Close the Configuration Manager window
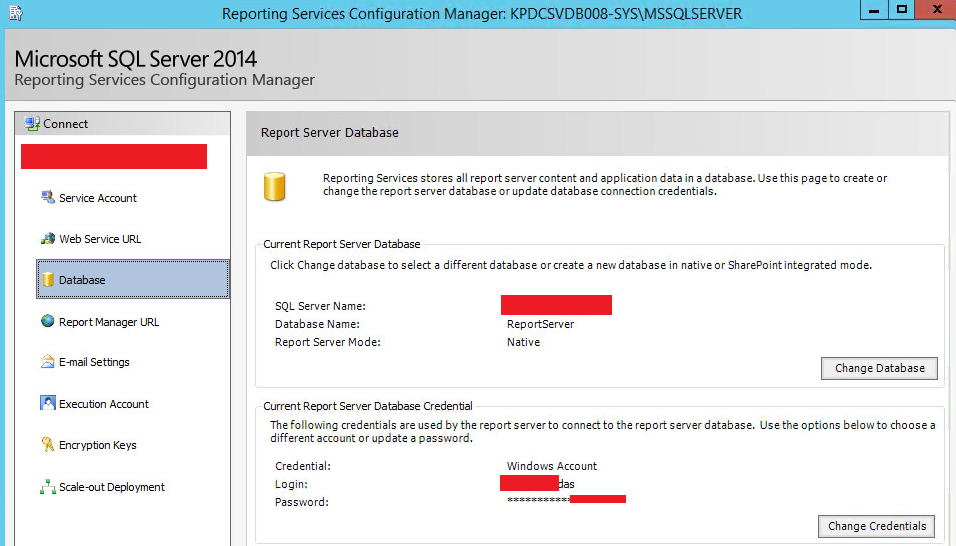The image size is (956, 546). click(x=936, y=10)
